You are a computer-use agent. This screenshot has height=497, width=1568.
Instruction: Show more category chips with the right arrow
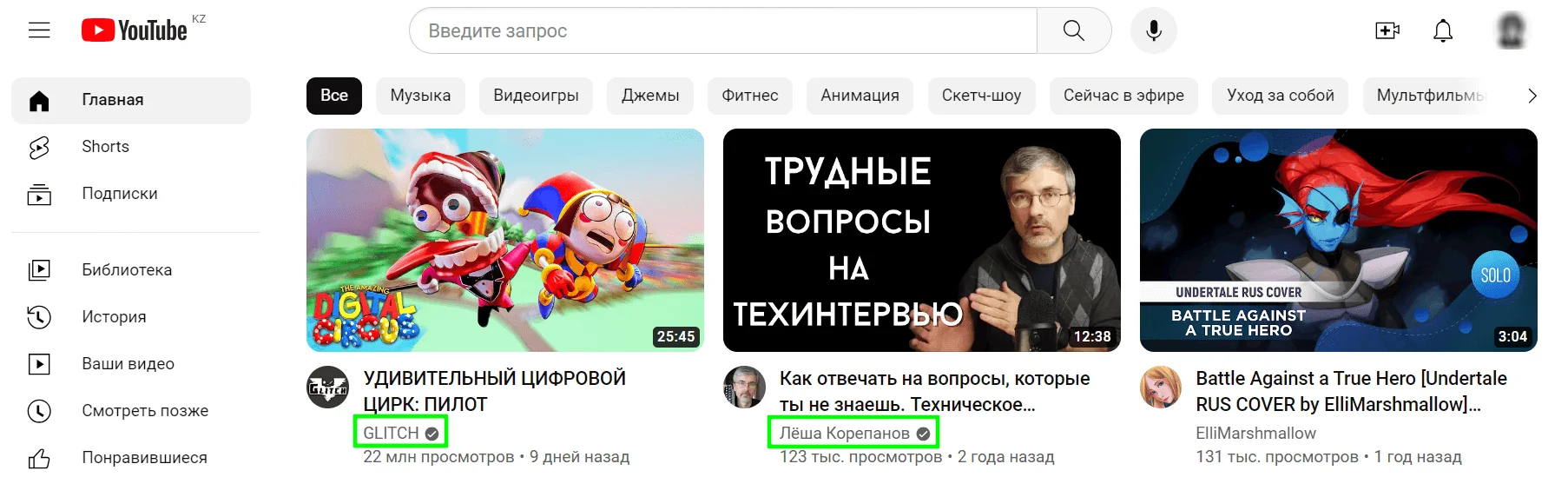[1532, 96]
